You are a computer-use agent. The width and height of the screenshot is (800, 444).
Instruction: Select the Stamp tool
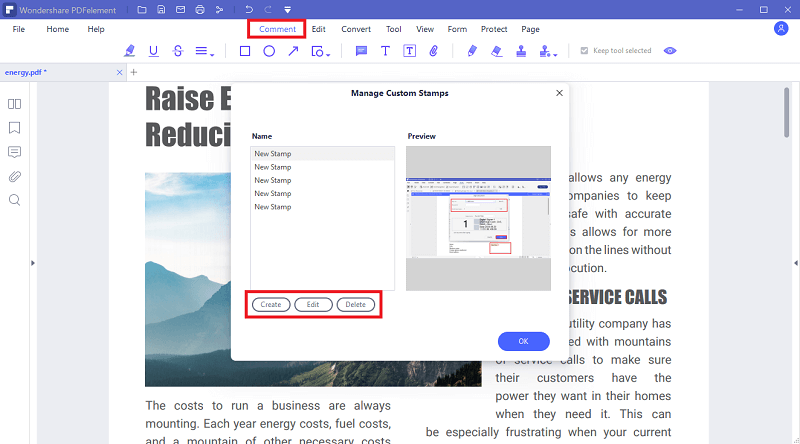coord(521,51)
